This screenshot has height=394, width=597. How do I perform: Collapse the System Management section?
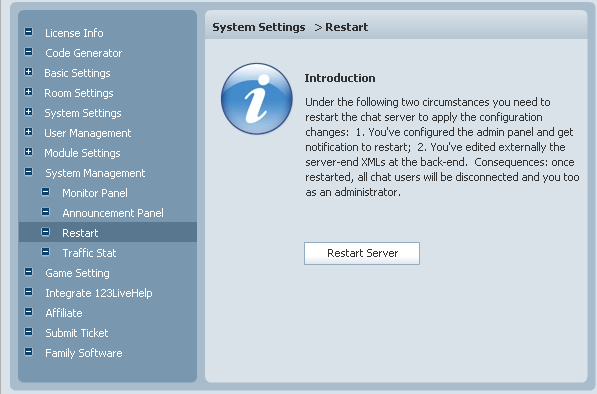[29, 172]
